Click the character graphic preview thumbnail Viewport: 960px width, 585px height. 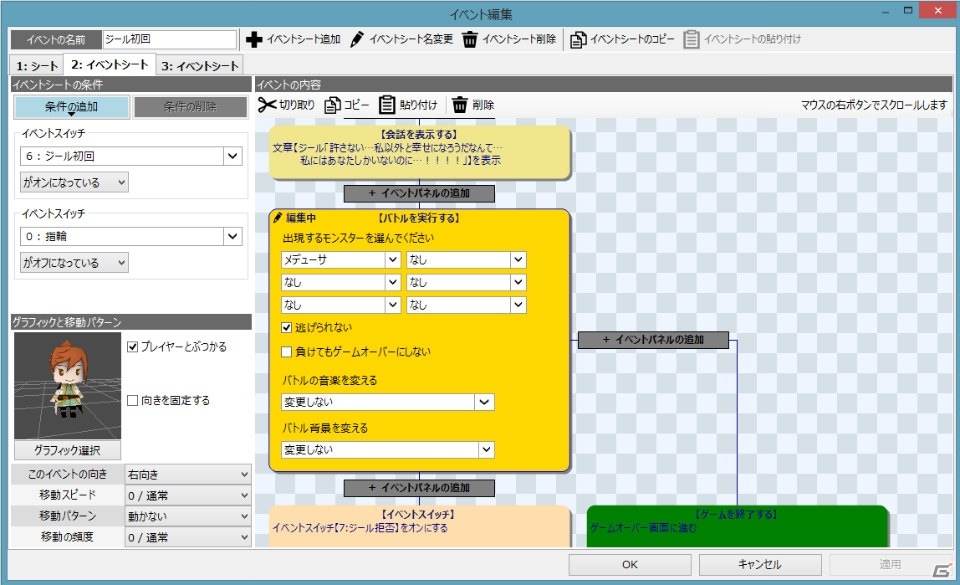tap(67, 386)
